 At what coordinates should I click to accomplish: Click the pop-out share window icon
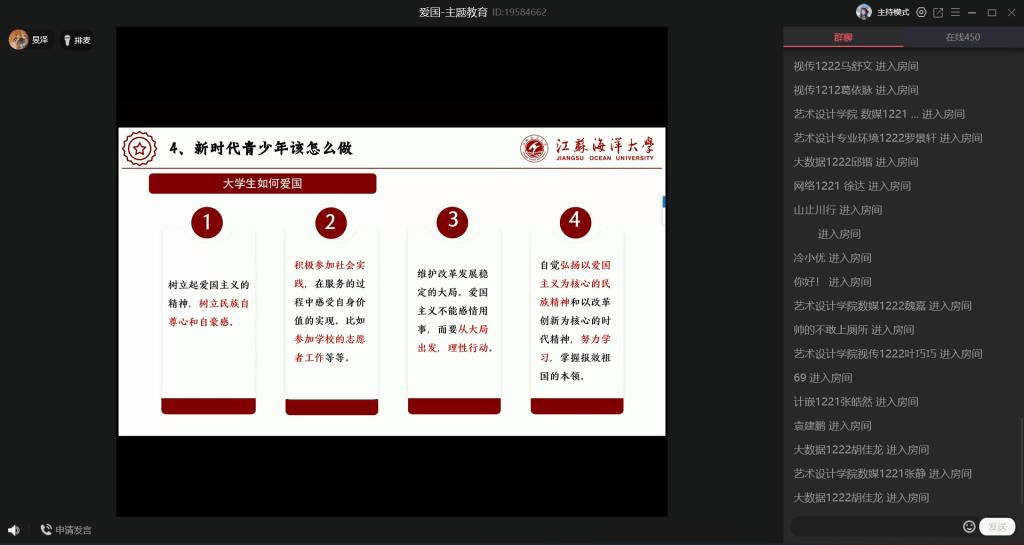click(938, 13)
